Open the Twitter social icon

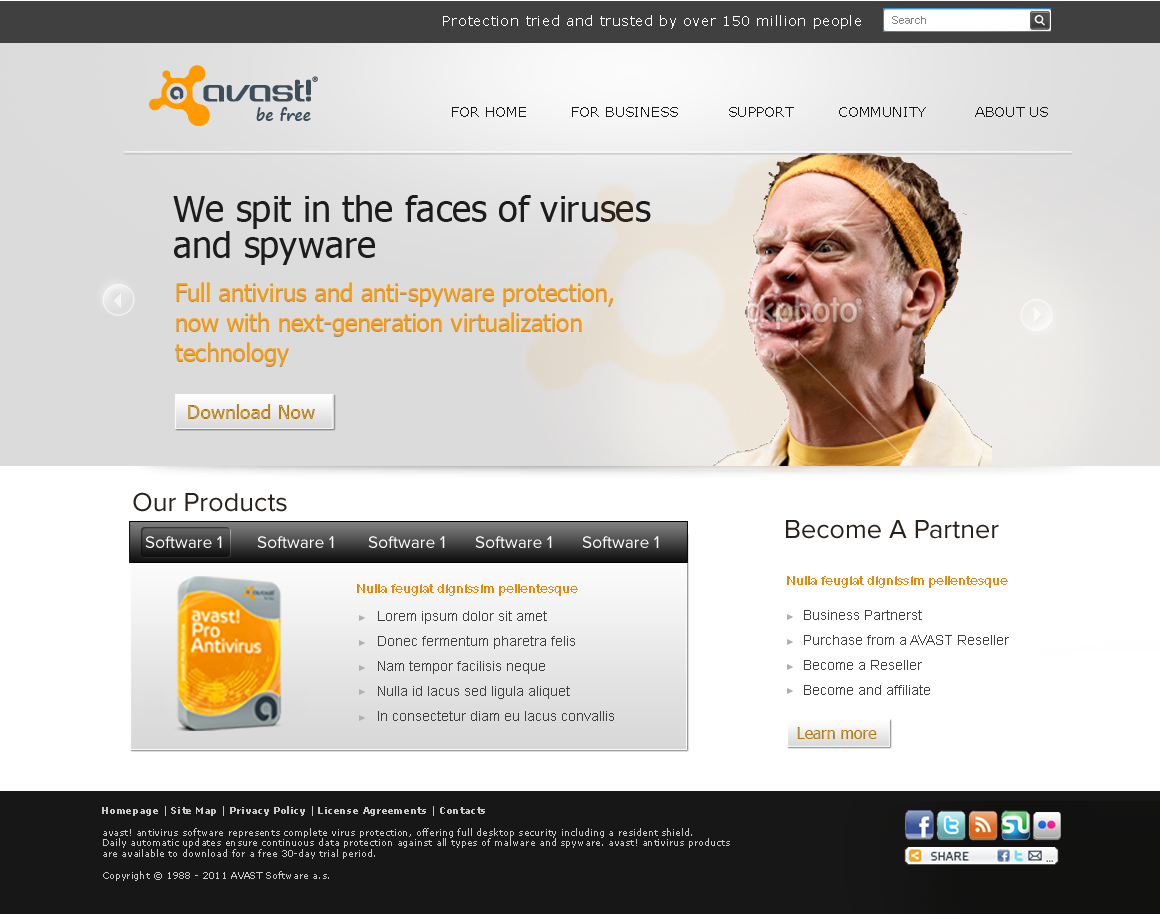coord(951,824)
